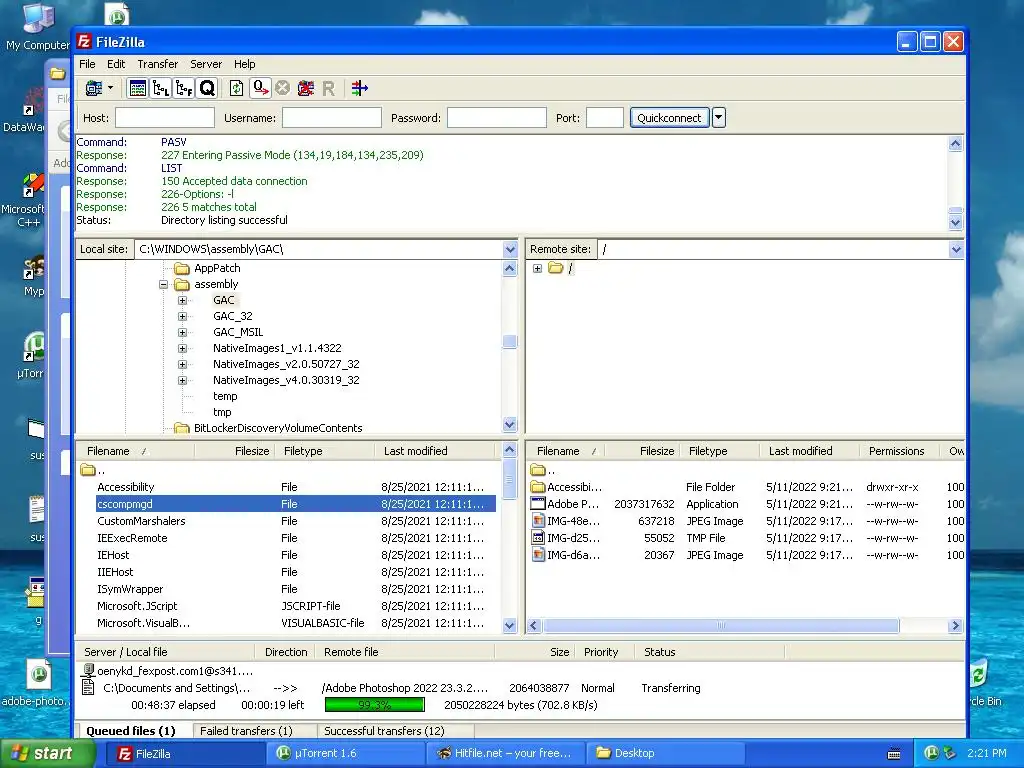Expand the GAC_32 tree node
Screen dimensions: 1024x768
click(182, 316)
